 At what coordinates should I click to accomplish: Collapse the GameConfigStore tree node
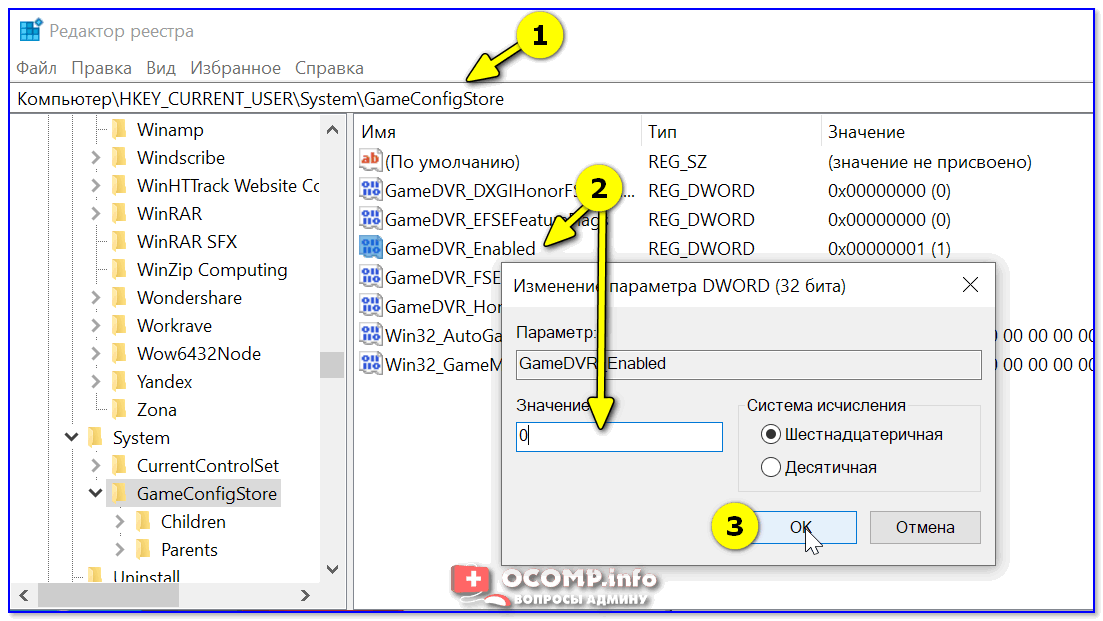[x=96, y=493]
